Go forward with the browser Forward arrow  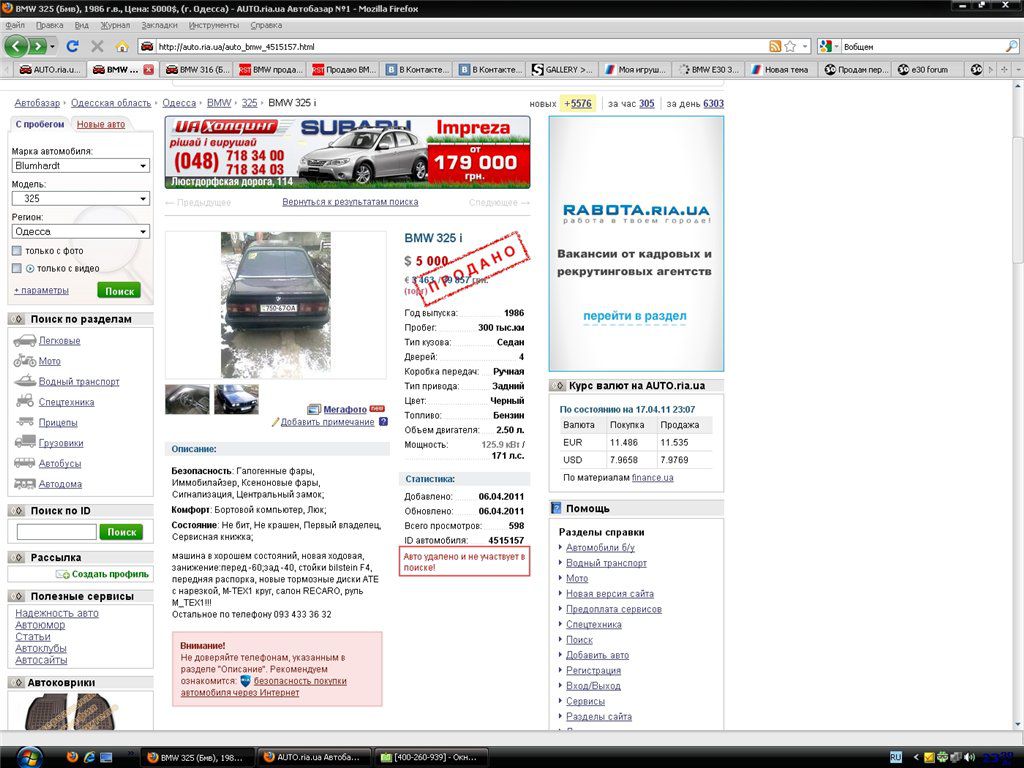tap(38, 46)
